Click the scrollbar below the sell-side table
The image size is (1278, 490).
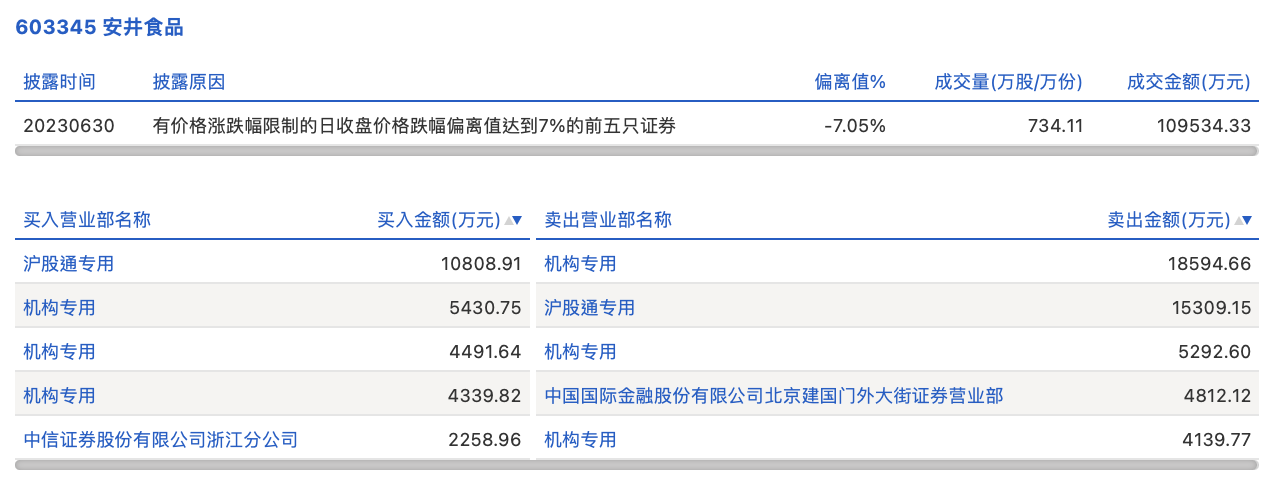[897, 464]
